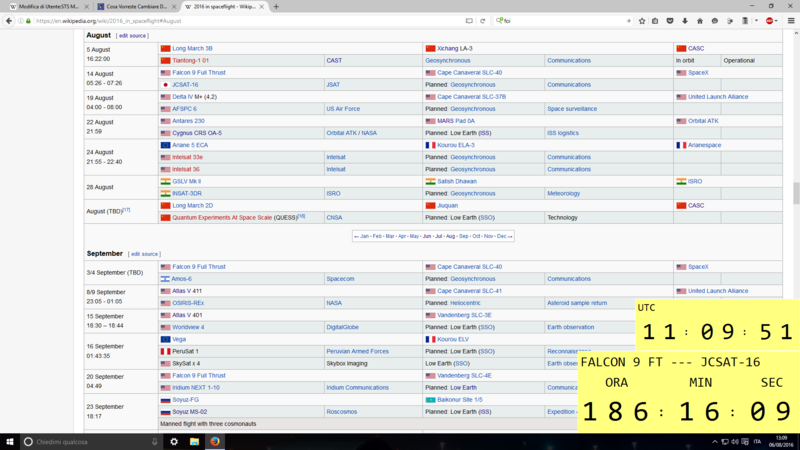Click the page vertical scrollbar thumb
This screenshot has height=450, width=800.
point(796,193)
